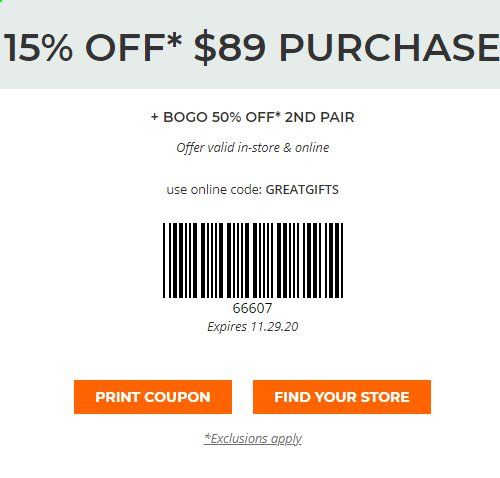500x478 pixels.
Task: Click the '15% OFF*' headline text
Action: [x=93, y=48]
